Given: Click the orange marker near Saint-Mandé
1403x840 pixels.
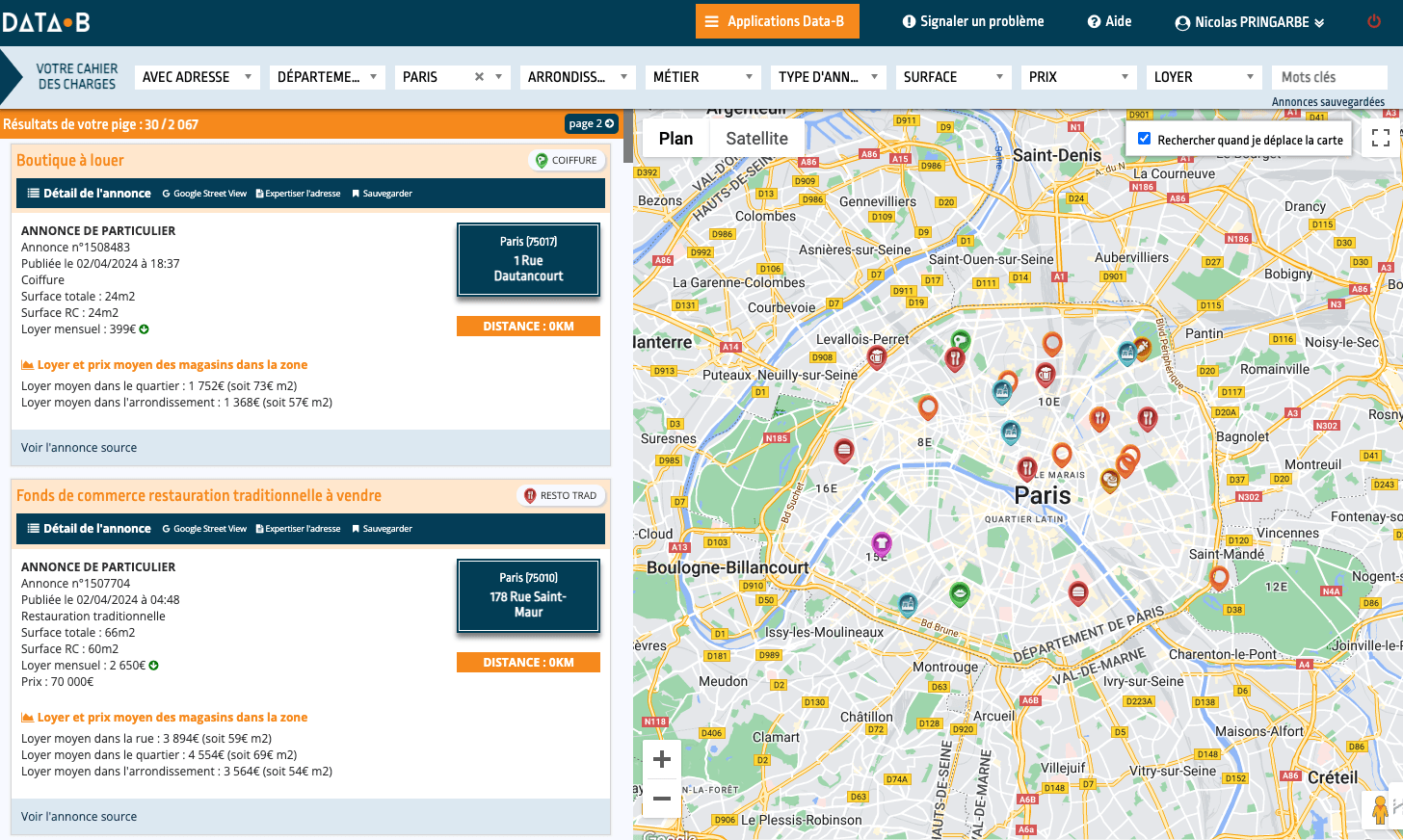Looking at the screenshot, I should tap(1219, 577).
